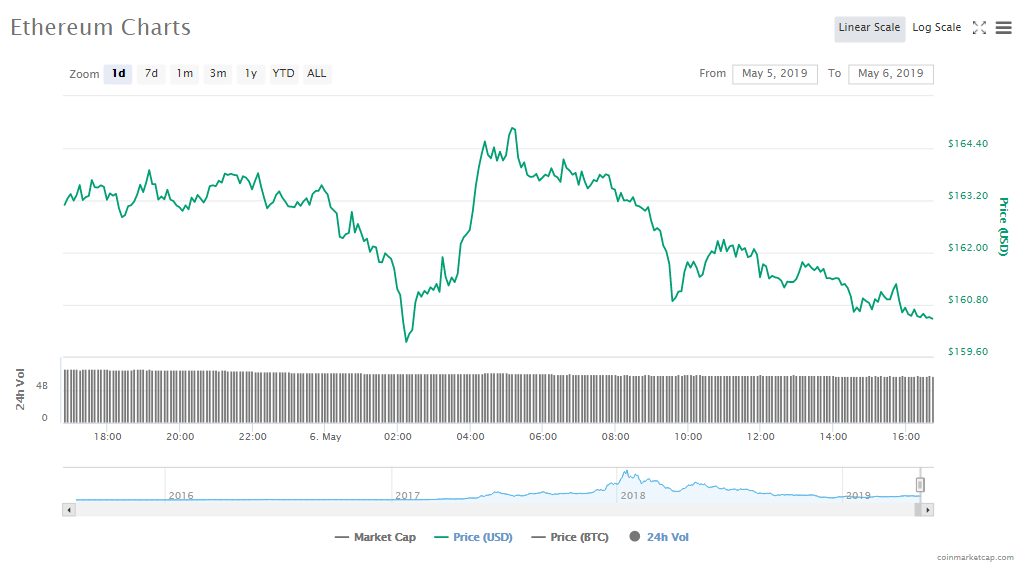Choose the YTD zoom option

(x=284, y=74)
